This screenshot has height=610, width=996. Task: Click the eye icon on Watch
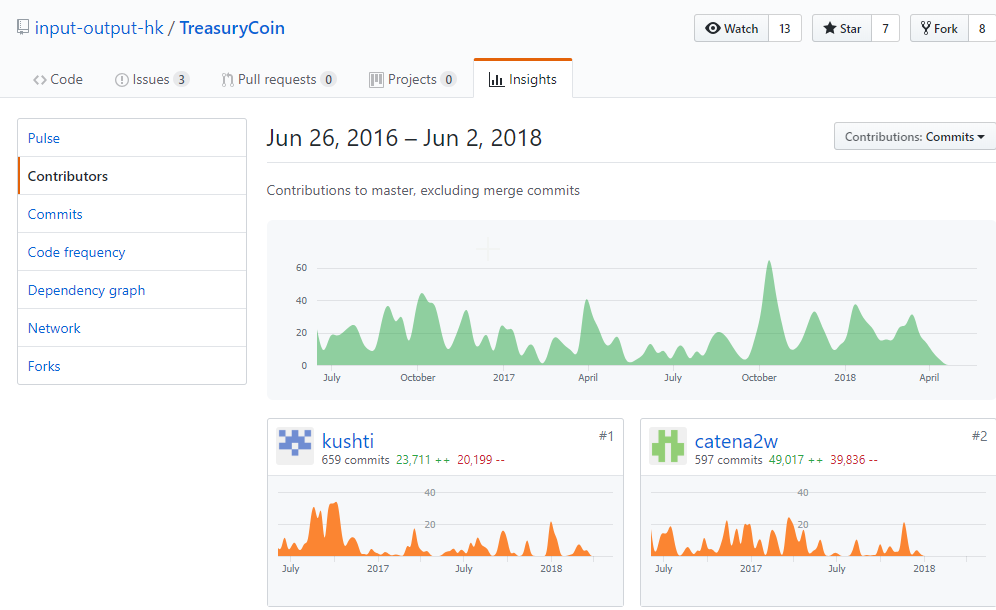click(x=713, y=29)
